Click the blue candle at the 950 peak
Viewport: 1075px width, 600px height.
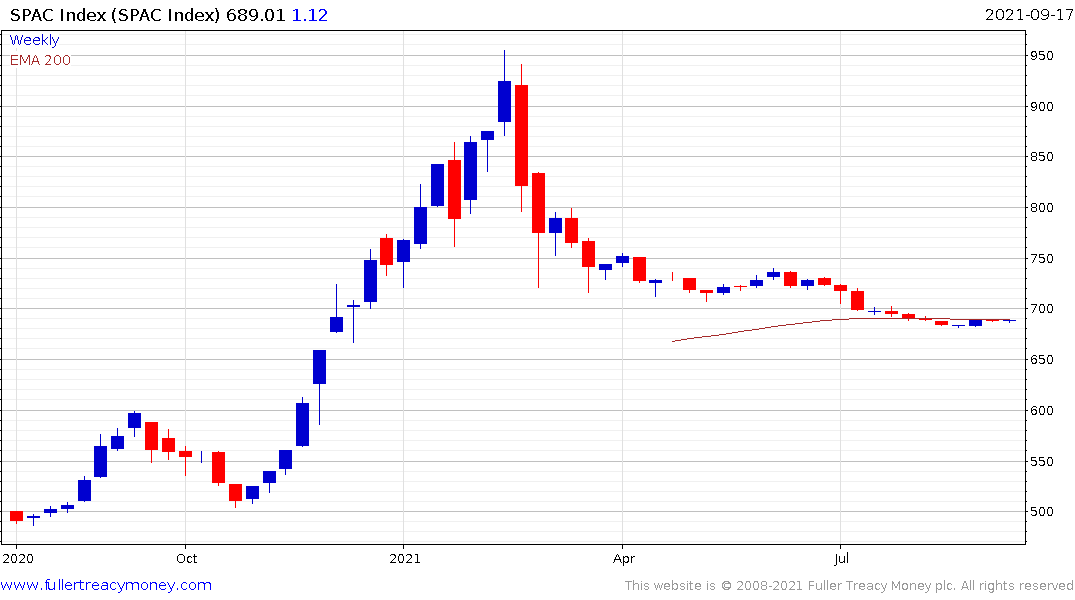click(504, 101)
